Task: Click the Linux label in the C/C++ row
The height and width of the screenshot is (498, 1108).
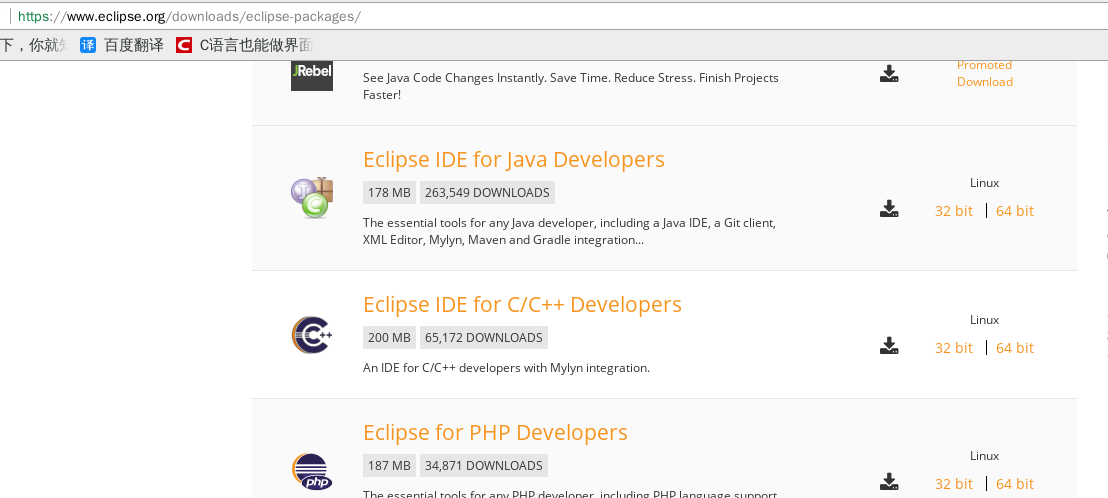Action: coord(984,320)
